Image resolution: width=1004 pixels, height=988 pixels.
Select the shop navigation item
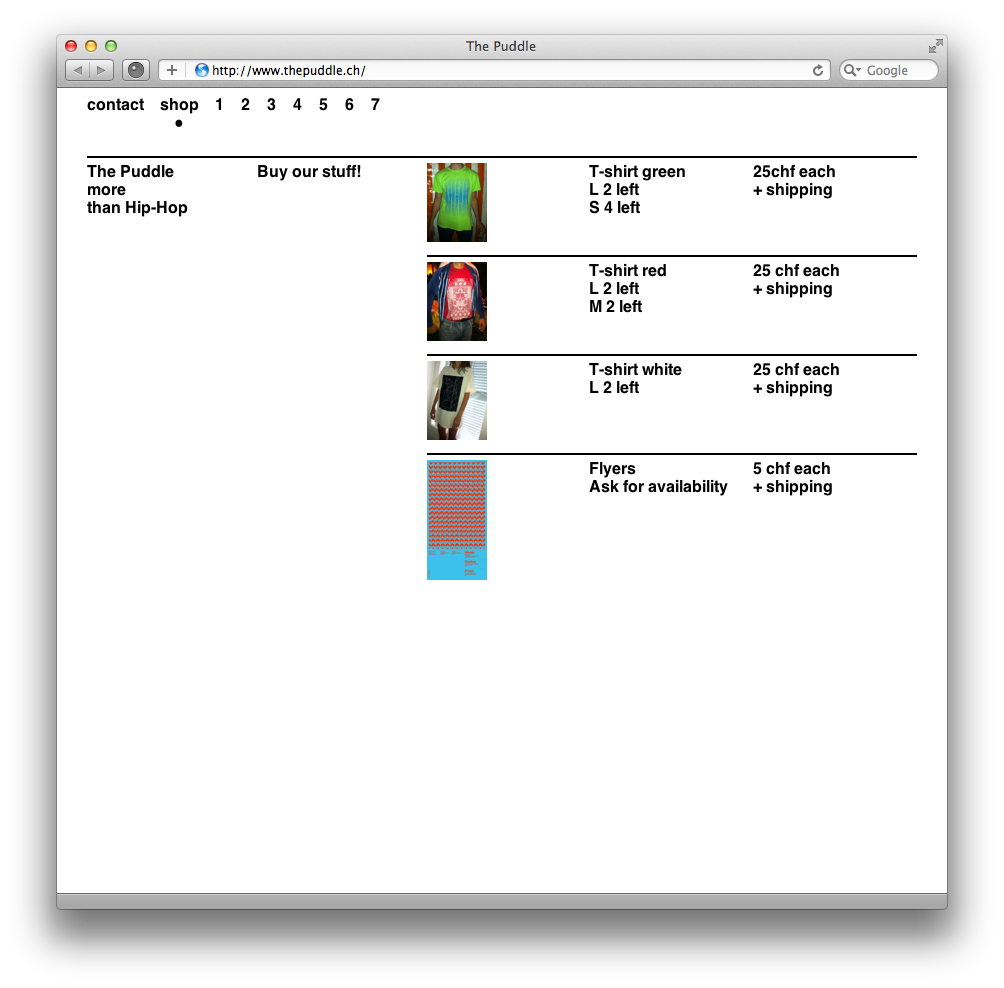(179, 105)
